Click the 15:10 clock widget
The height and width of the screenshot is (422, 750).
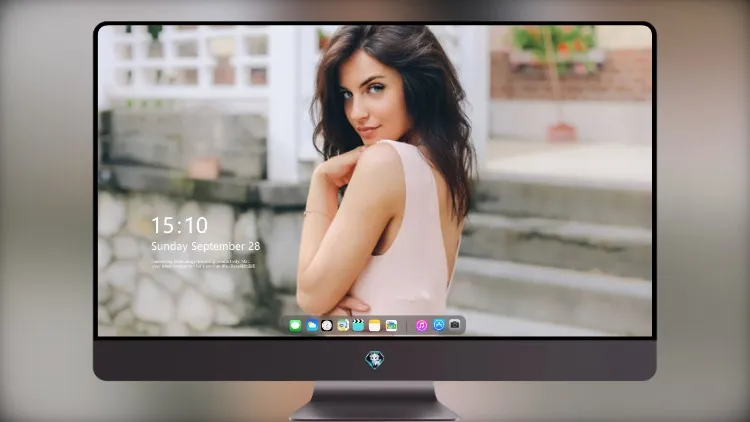tap(180, 225)
